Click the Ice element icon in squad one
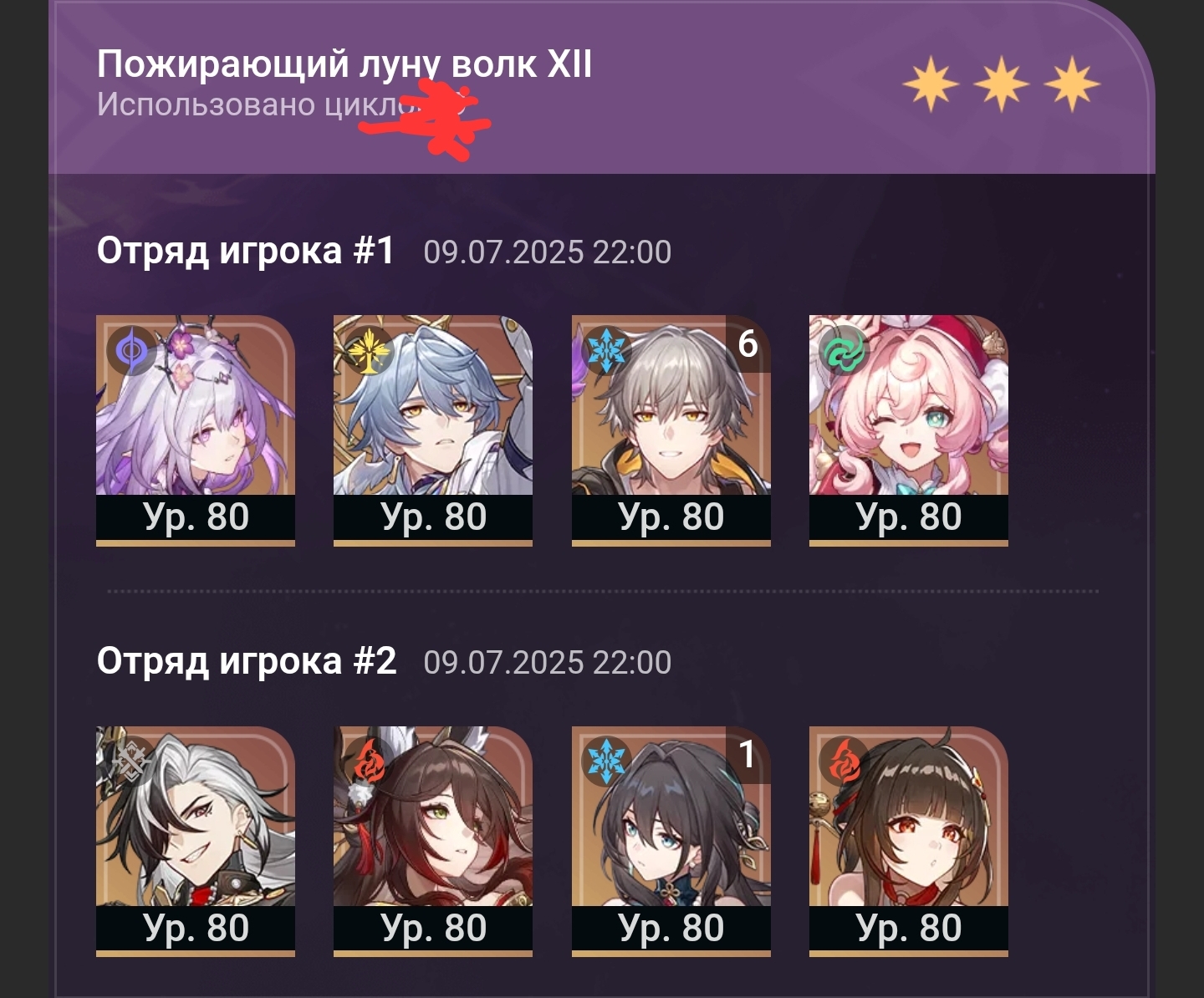This screenshot has width=1204, height=998. (x=607, y=350)
